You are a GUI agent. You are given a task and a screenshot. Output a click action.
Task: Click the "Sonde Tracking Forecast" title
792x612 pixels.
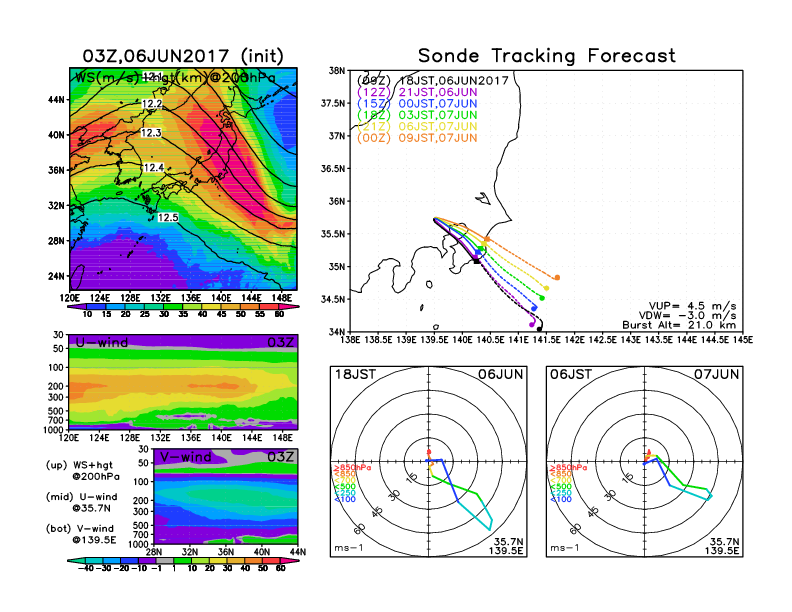(547, 56)
